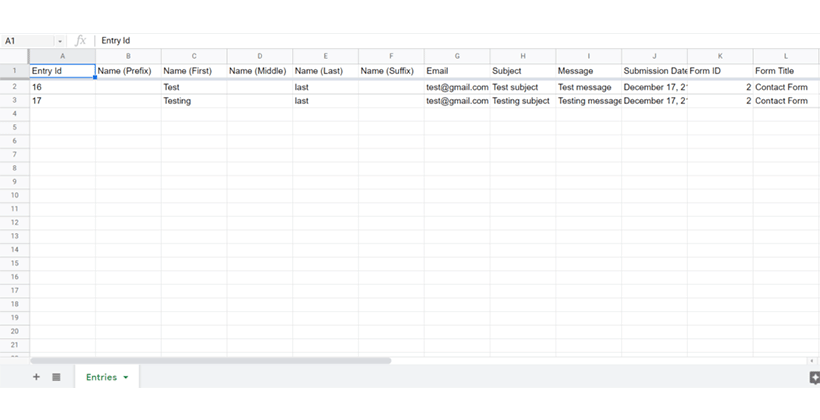Screen dimensions: 820x420
Task: Select the Subject header cell
Action: coord(523,71)
